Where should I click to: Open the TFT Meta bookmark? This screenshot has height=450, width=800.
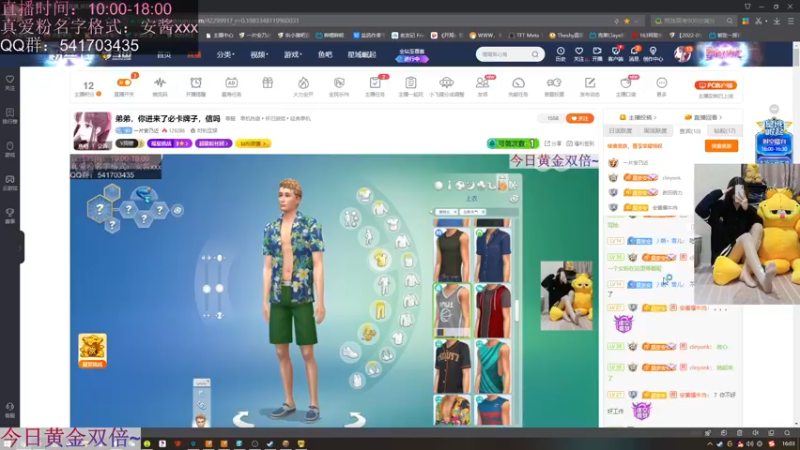point(524,35)
